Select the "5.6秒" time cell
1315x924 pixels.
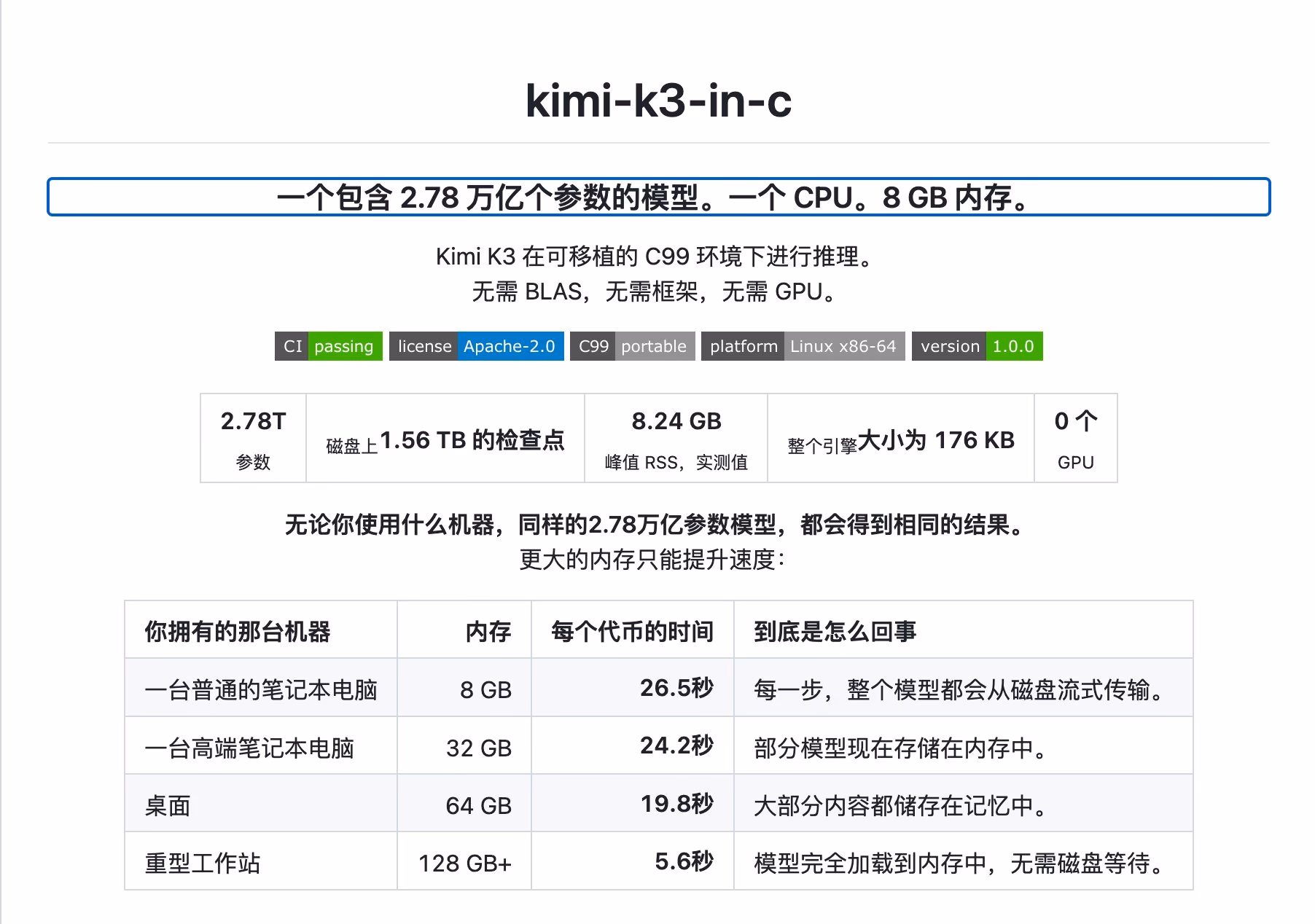click(633, 862)
